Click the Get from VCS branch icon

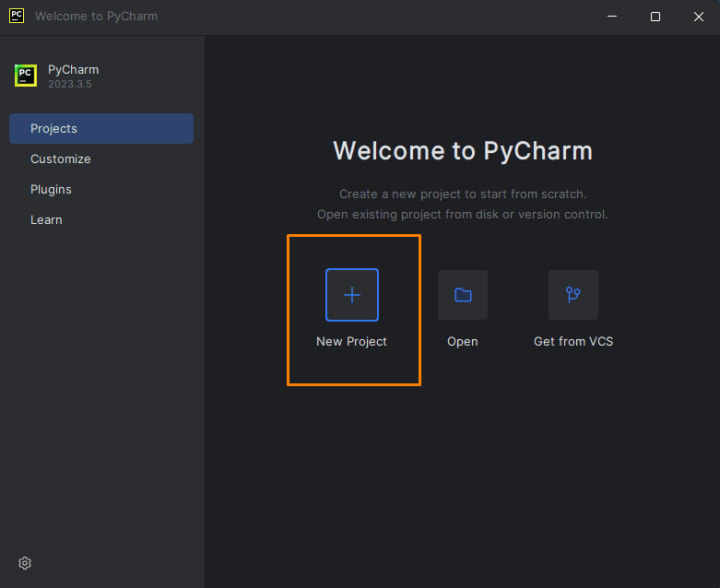(573, 295)
